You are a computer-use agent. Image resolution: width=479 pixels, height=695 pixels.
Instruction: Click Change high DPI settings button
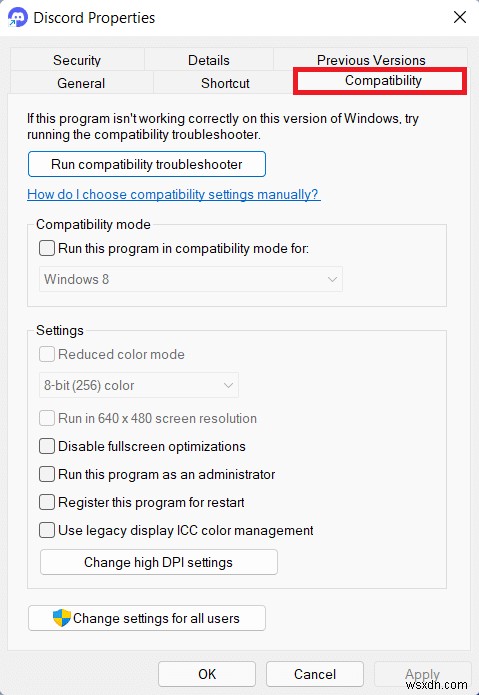(x=159, y=562)
